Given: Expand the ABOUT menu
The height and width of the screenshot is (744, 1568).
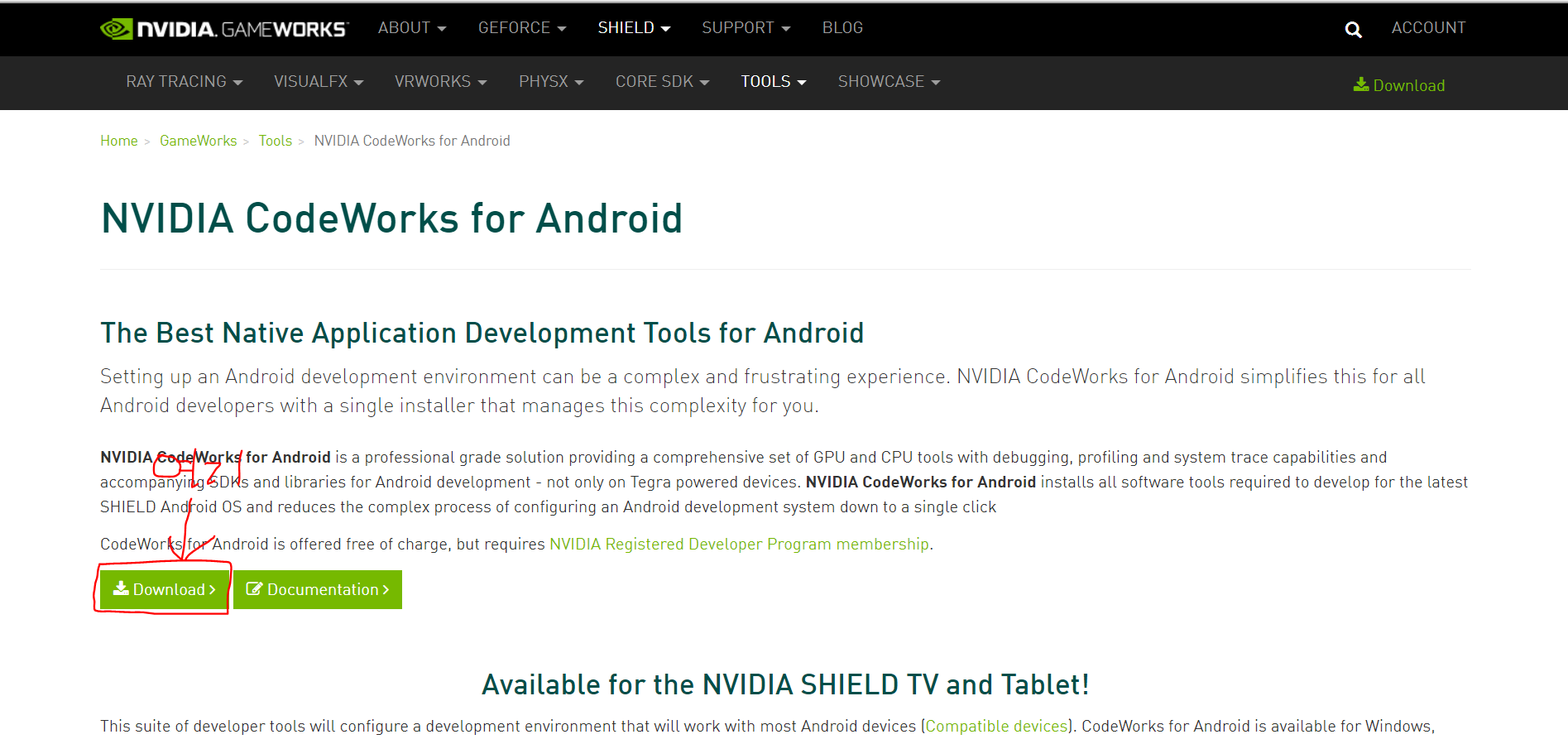Looking at the screenshot, I should [x=412, y=28].
